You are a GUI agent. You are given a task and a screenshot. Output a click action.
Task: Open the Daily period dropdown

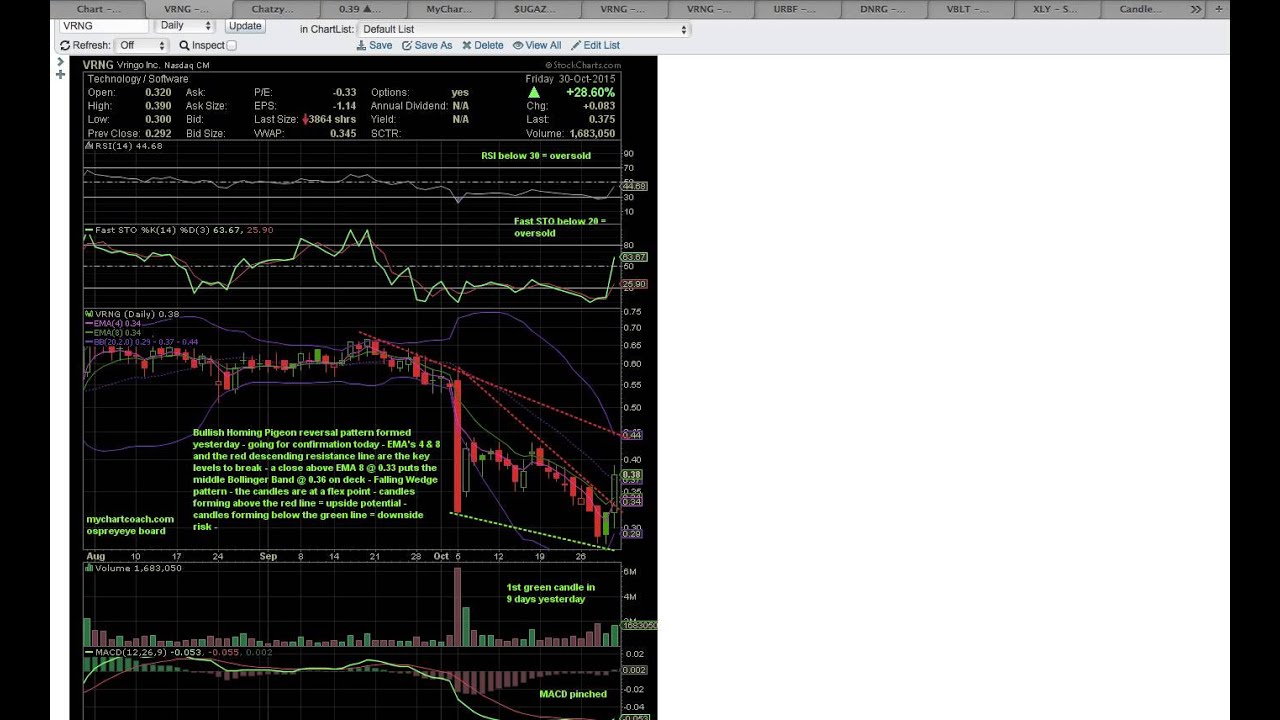click(x=186, y=26)
